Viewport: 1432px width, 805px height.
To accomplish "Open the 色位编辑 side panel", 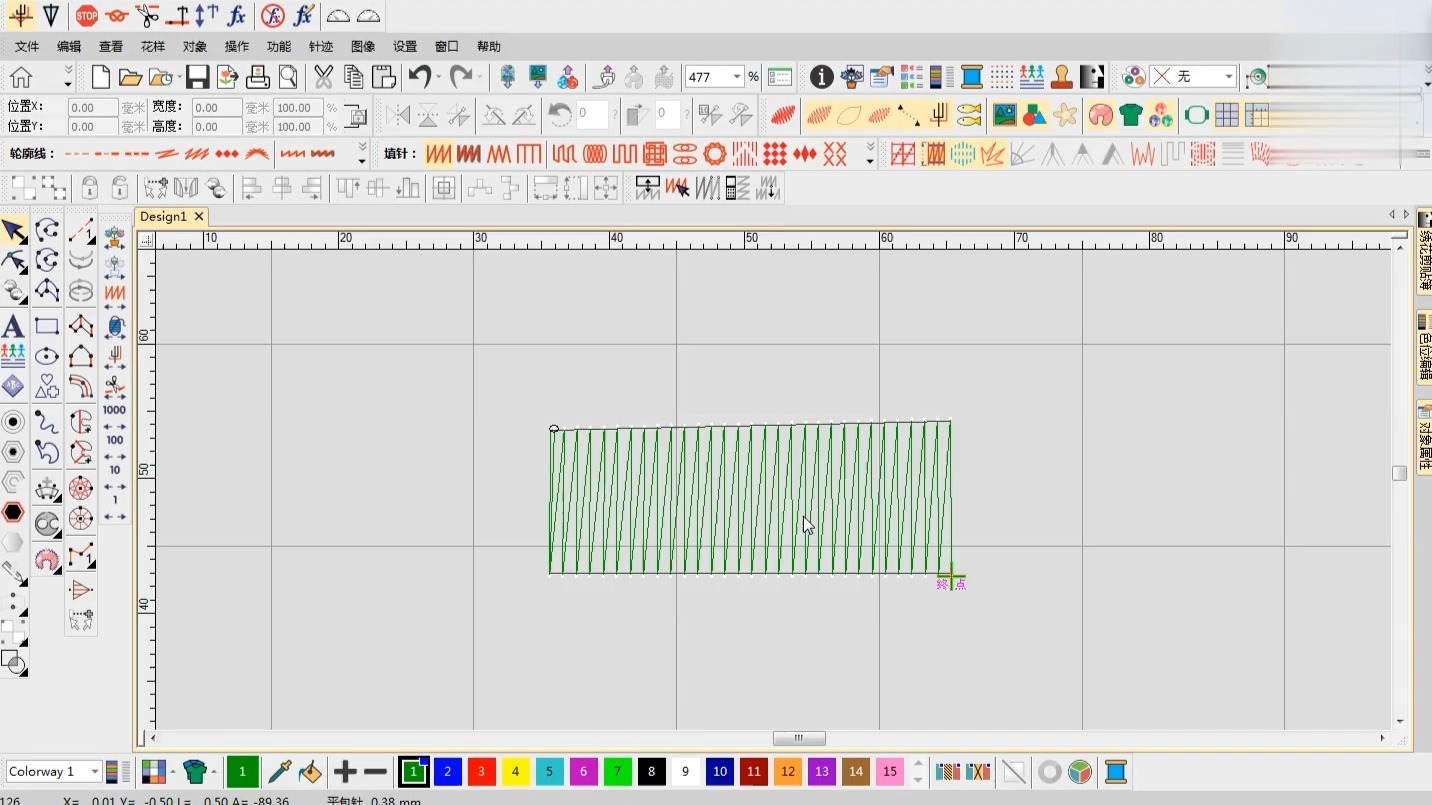I will (x=1424, y=348).
